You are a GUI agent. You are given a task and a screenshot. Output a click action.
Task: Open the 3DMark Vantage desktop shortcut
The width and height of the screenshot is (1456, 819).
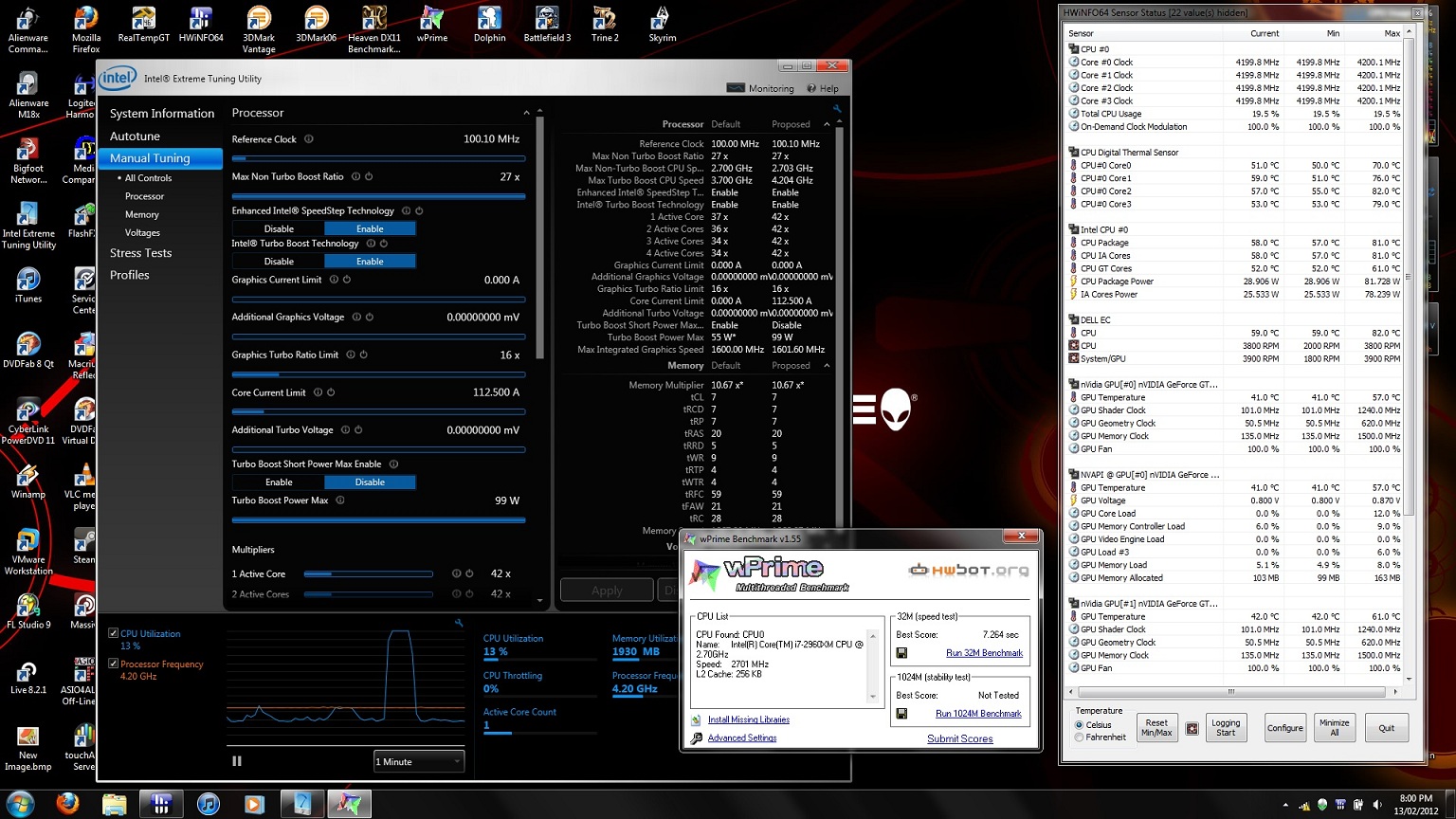click(x=259, y=30)
